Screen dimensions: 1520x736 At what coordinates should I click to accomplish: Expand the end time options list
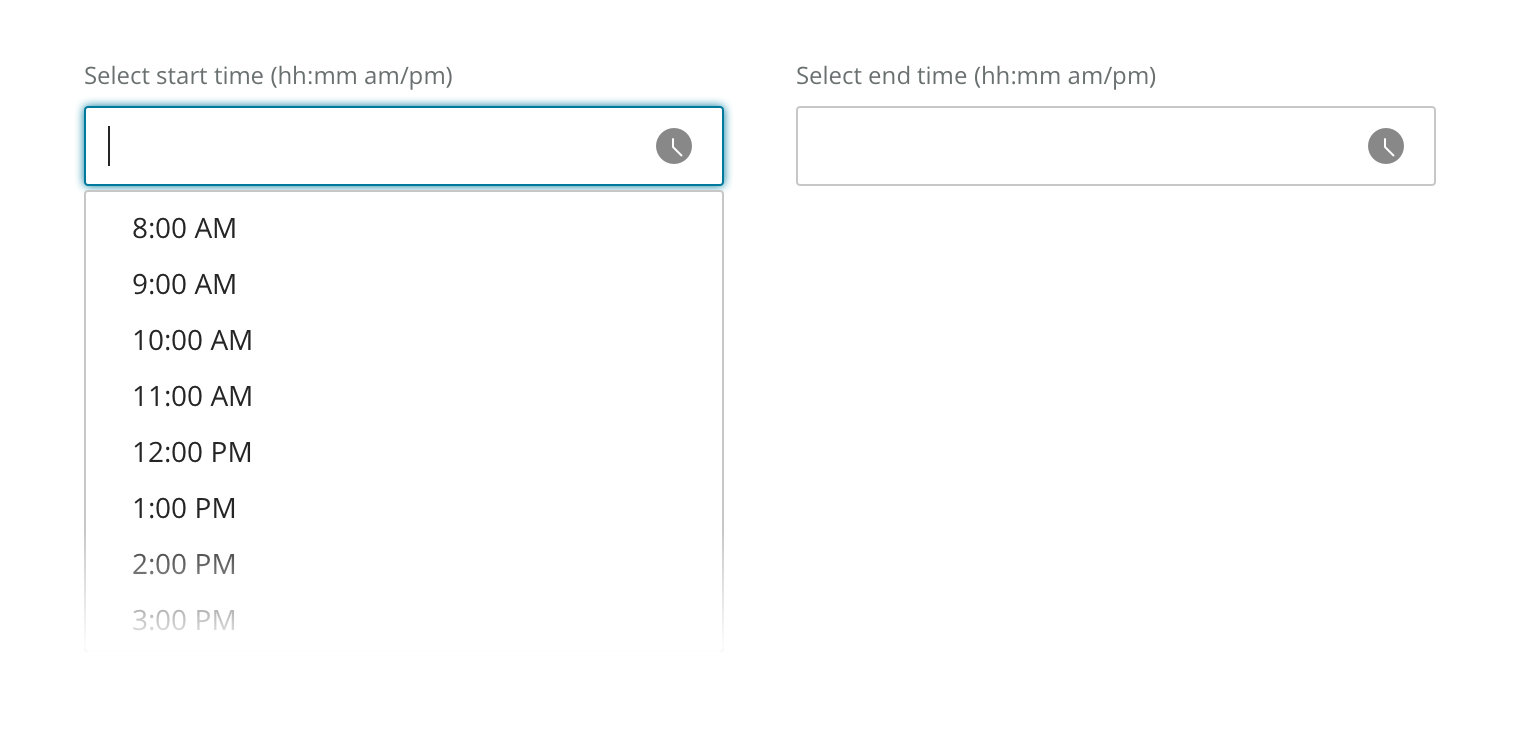[x=1386, y=146]
